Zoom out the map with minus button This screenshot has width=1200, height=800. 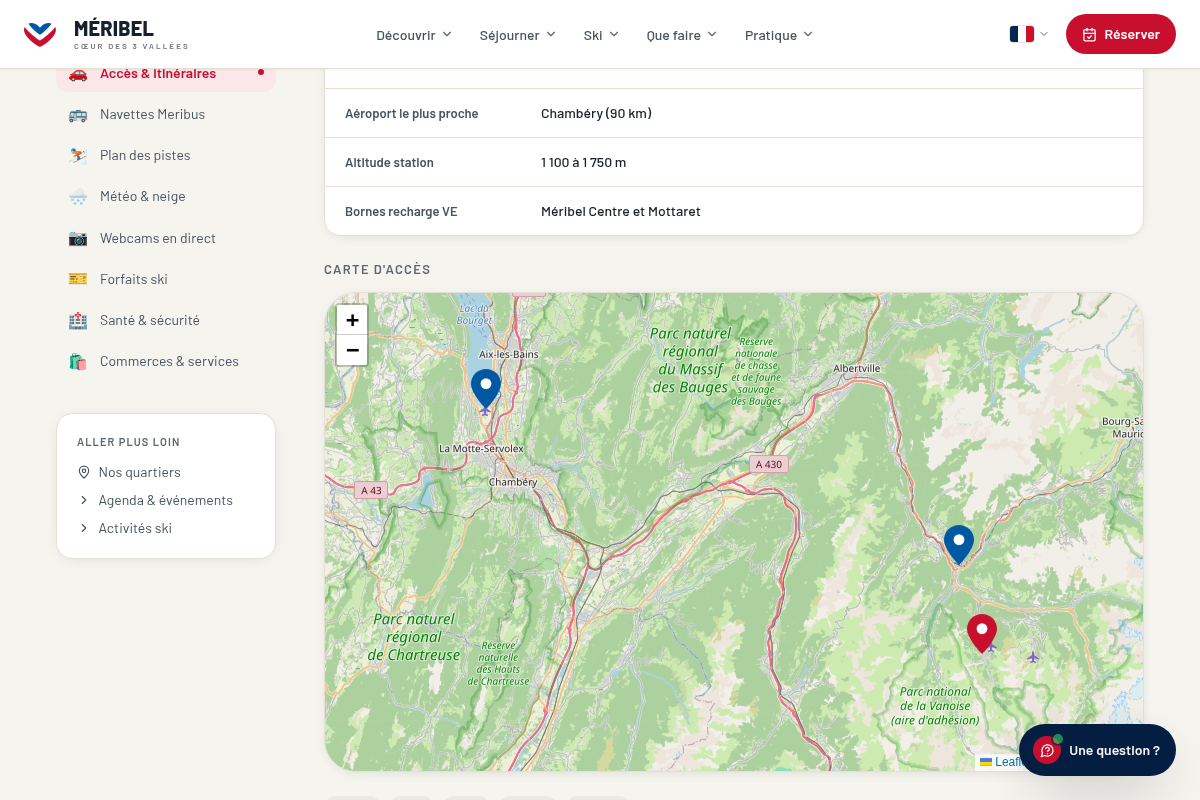pyautogui.click(x=352, y=350)
